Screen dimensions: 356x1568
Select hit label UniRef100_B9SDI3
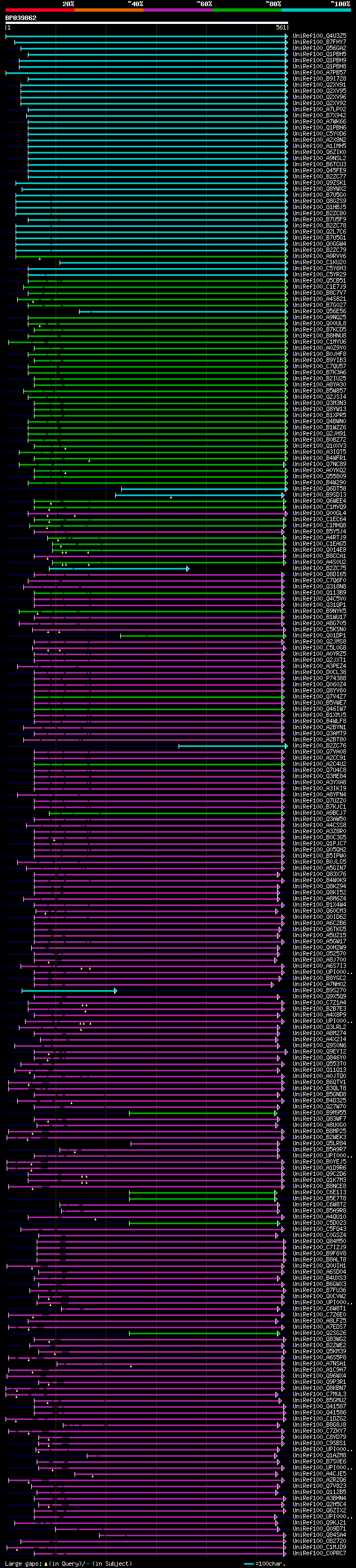(319, 495)
